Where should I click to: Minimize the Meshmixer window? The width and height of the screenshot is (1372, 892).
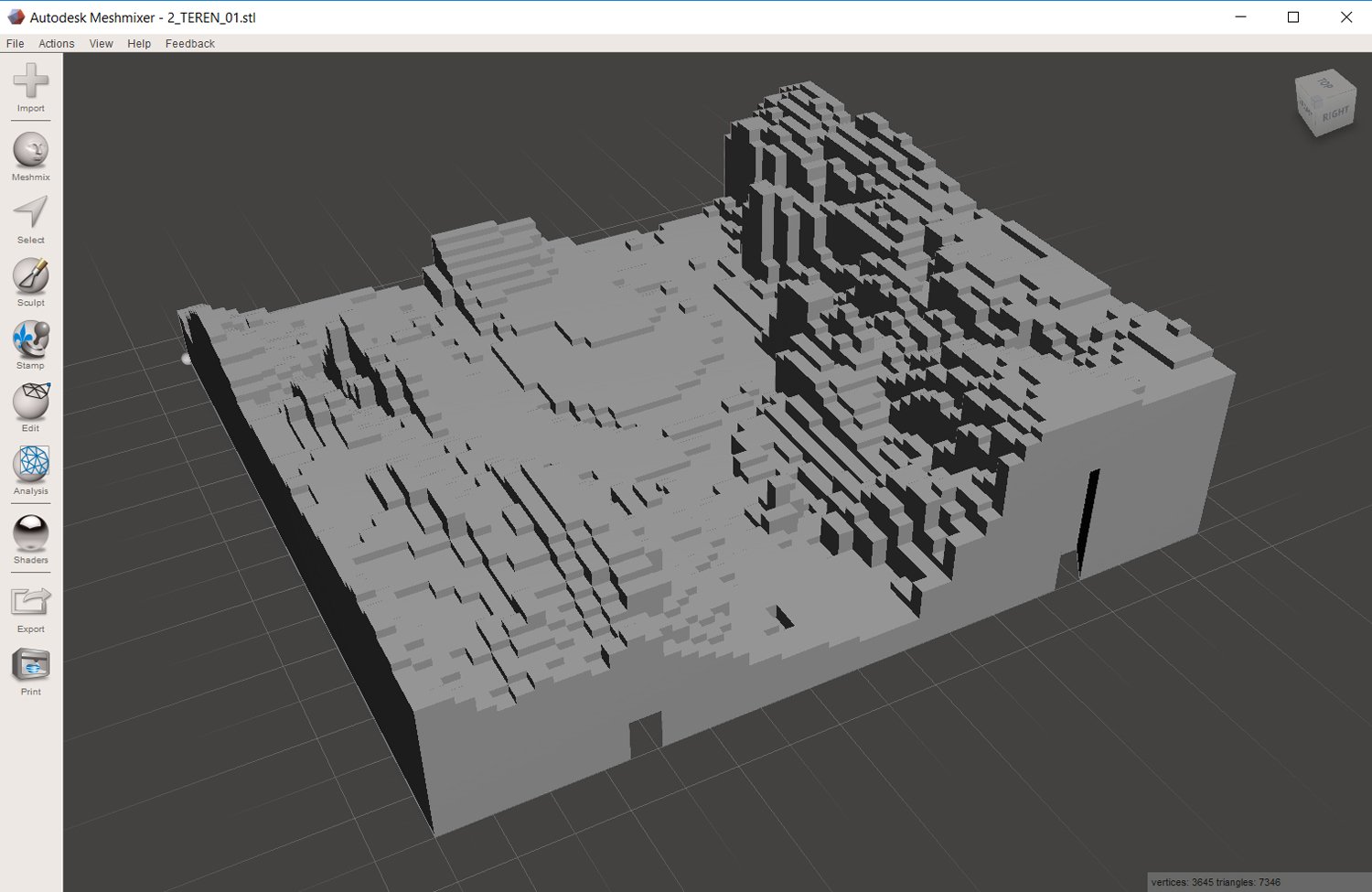coord(1240,16)
